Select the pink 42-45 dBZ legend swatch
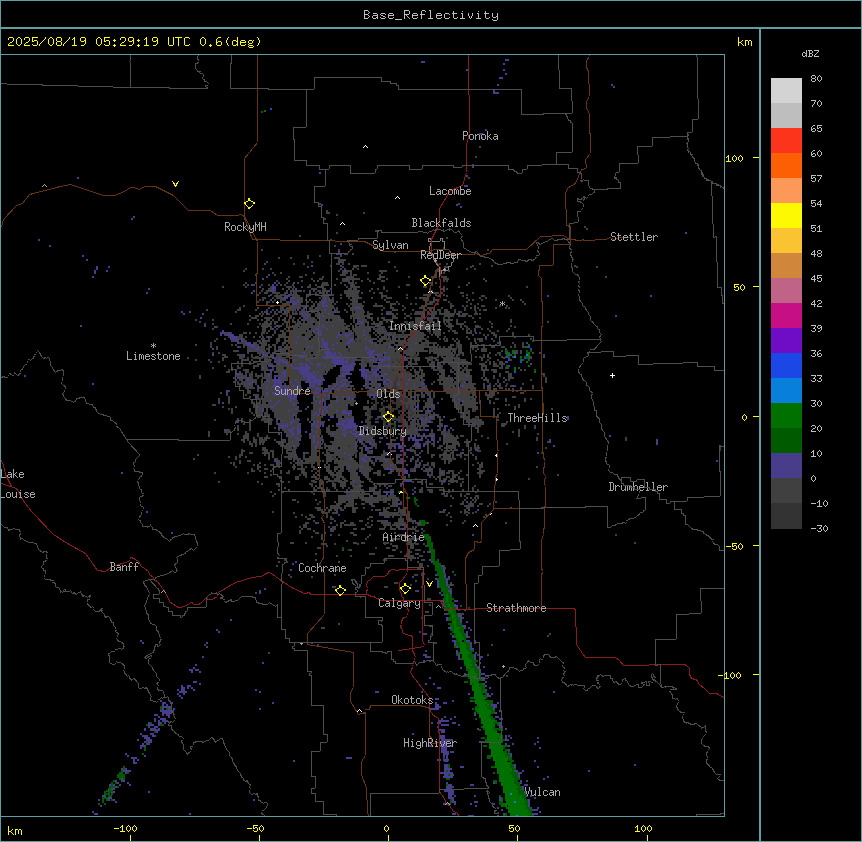This screenshot has width=862, height=842. click(x=786, y=291)
